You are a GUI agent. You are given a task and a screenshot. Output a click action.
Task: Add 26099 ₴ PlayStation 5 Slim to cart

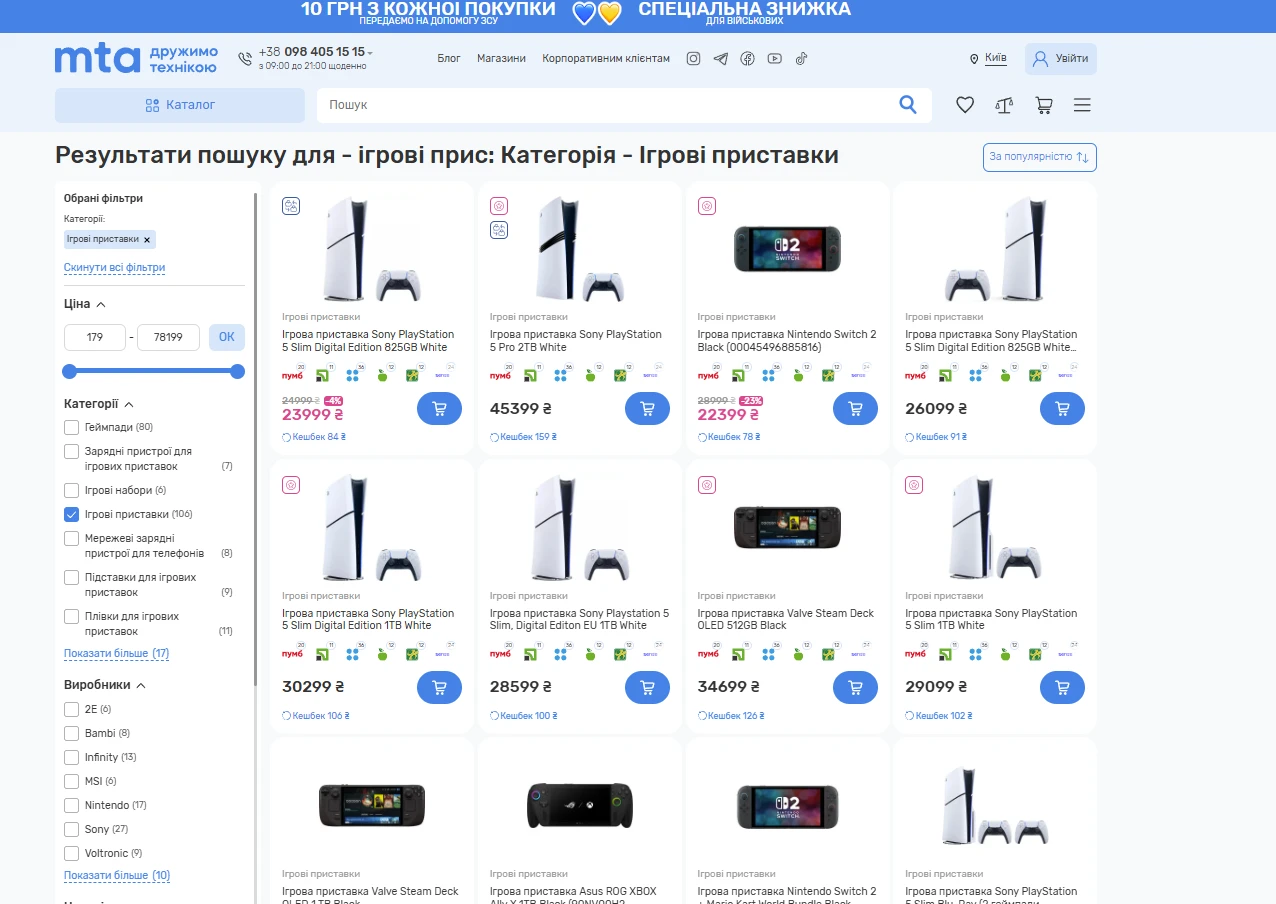(1062, 408)
